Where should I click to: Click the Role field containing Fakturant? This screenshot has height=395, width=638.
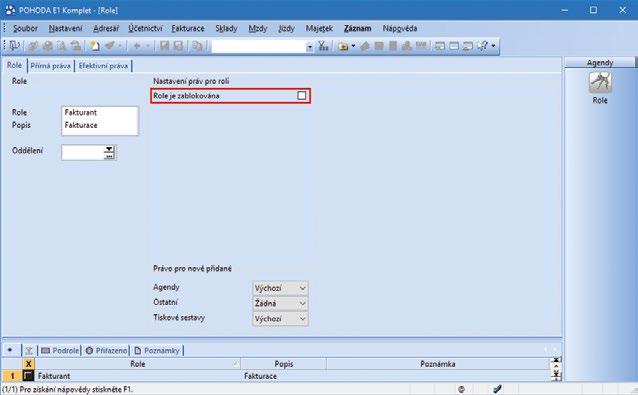coord(100,113)
